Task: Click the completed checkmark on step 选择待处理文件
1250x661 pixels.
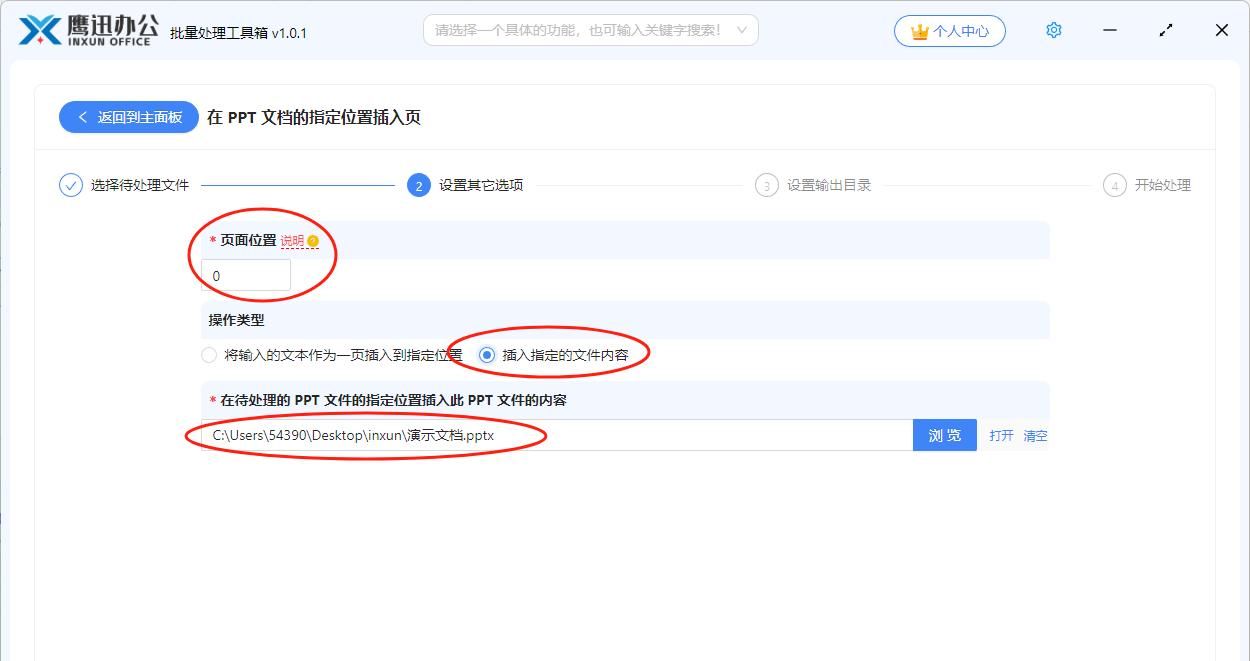Action: tap(68, 185)
